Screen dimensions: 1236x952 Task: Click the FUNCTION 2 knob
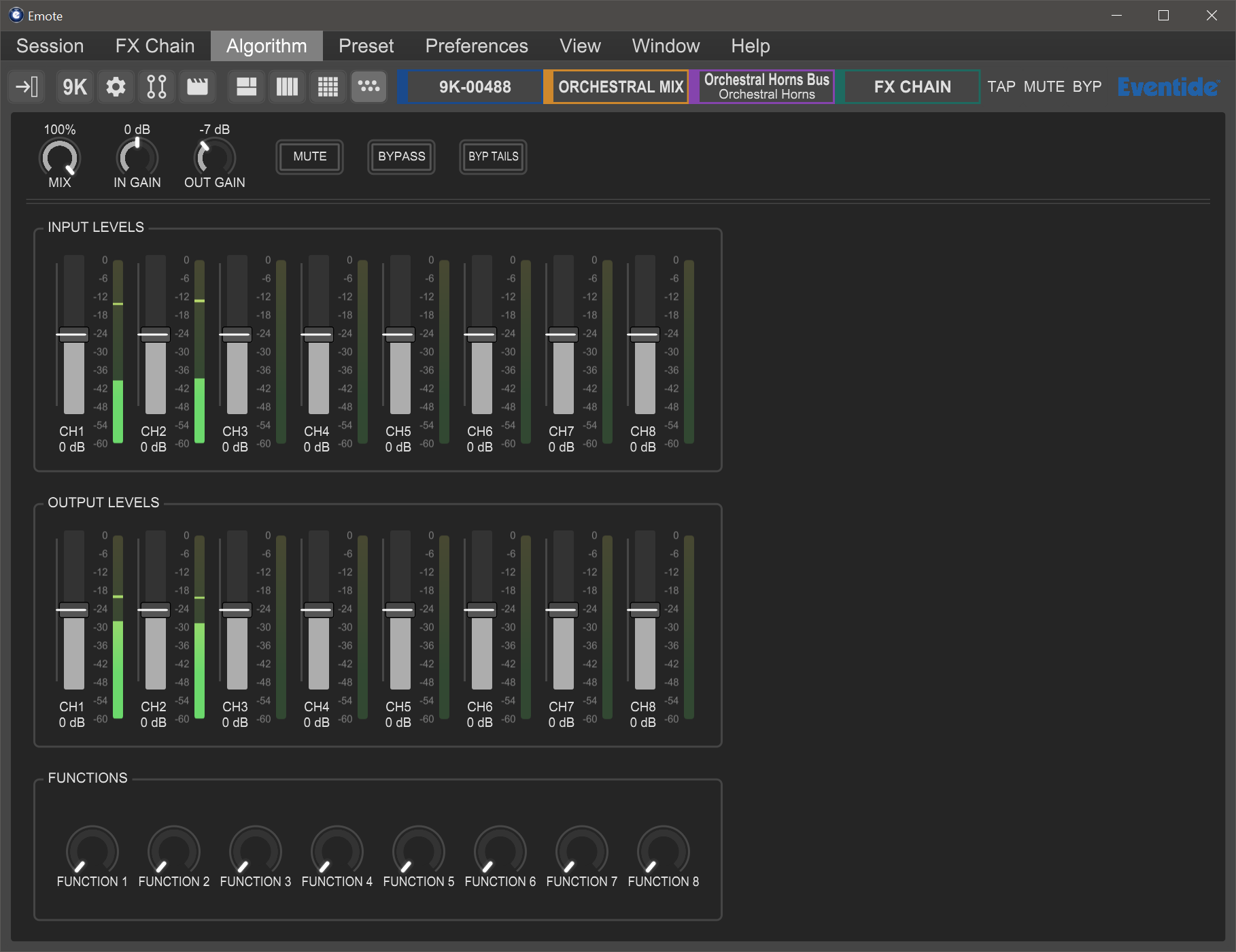coord(174,850)
